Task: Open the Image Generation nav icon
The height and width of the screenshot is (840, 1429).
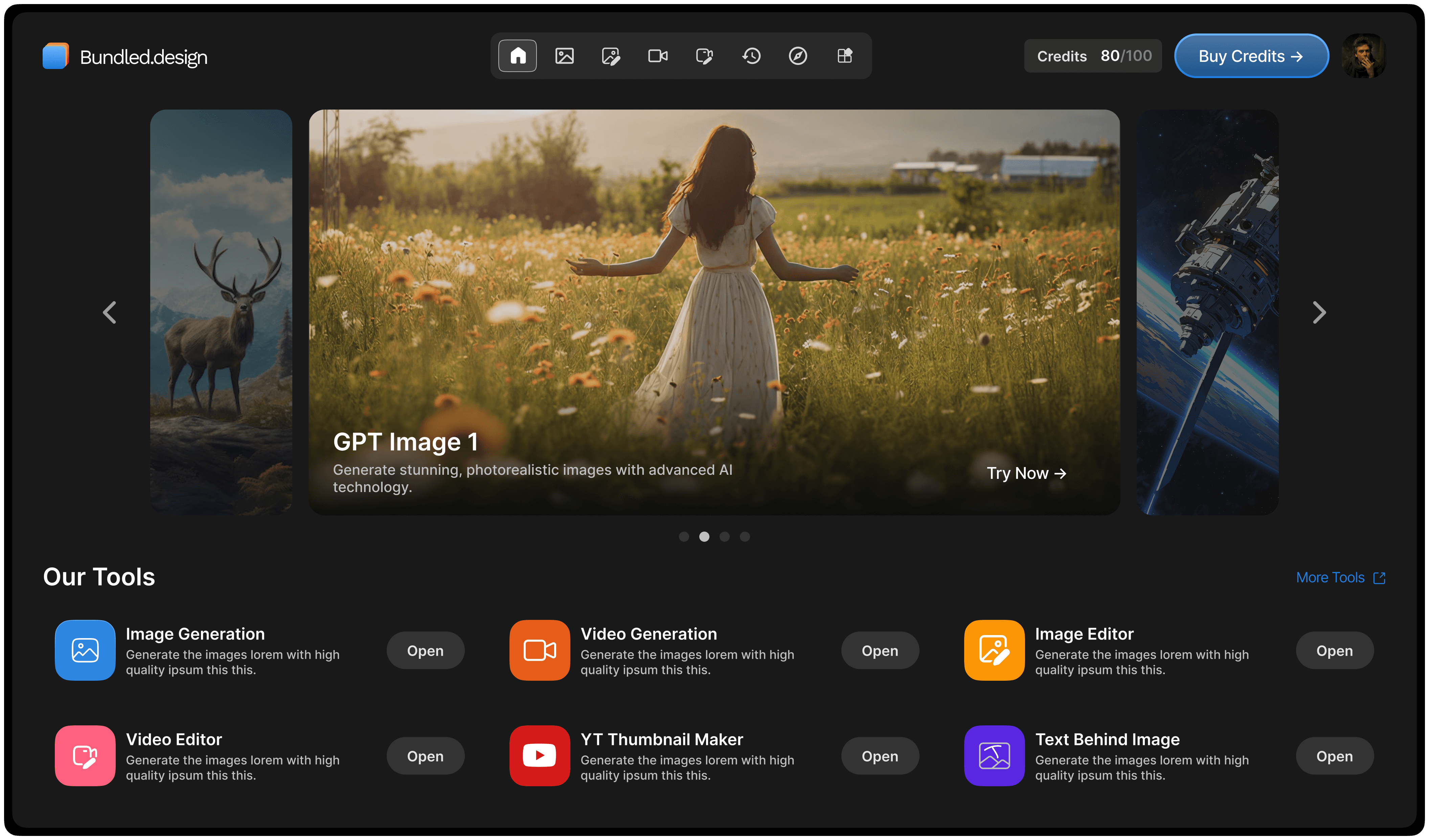Action: [x=564, y=55]
